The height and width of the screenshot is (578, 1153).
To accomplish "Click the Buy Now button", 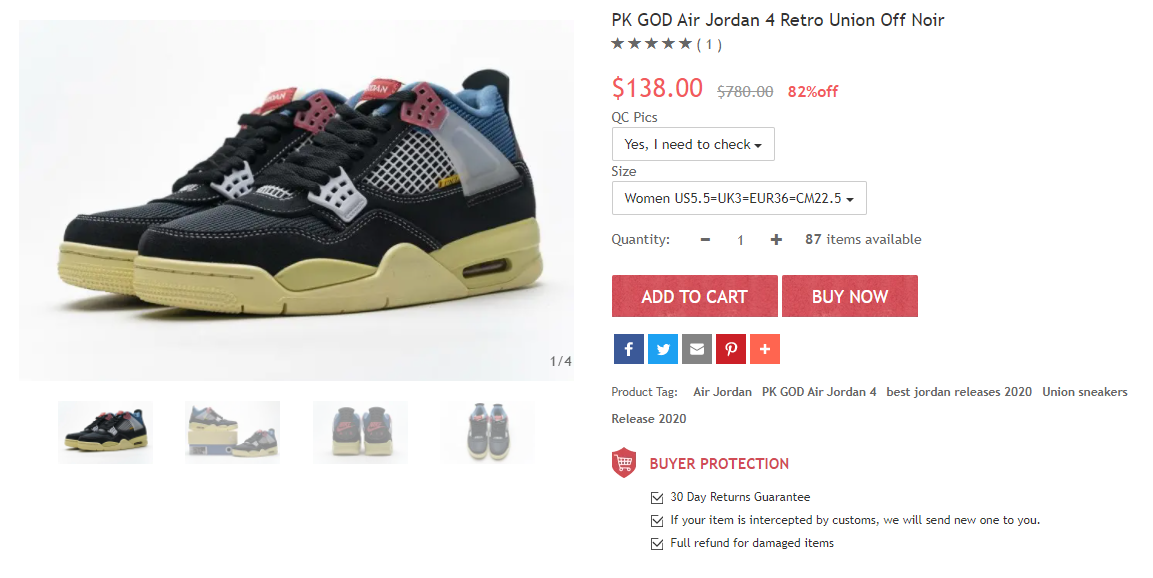I will coord(850,296).
